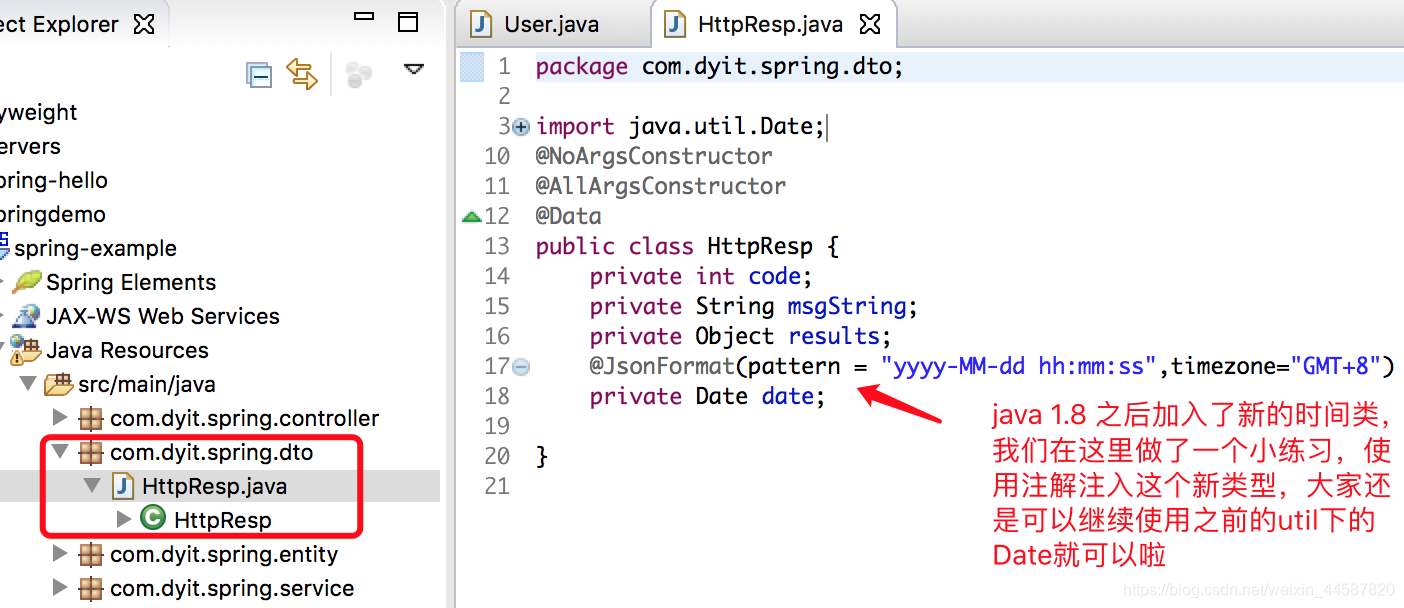Image resolution: width=1404 pixels, height=608 pixels.
Task: Click @NoArgsConstructor annotation on line 10
Action: pos(654,156)
